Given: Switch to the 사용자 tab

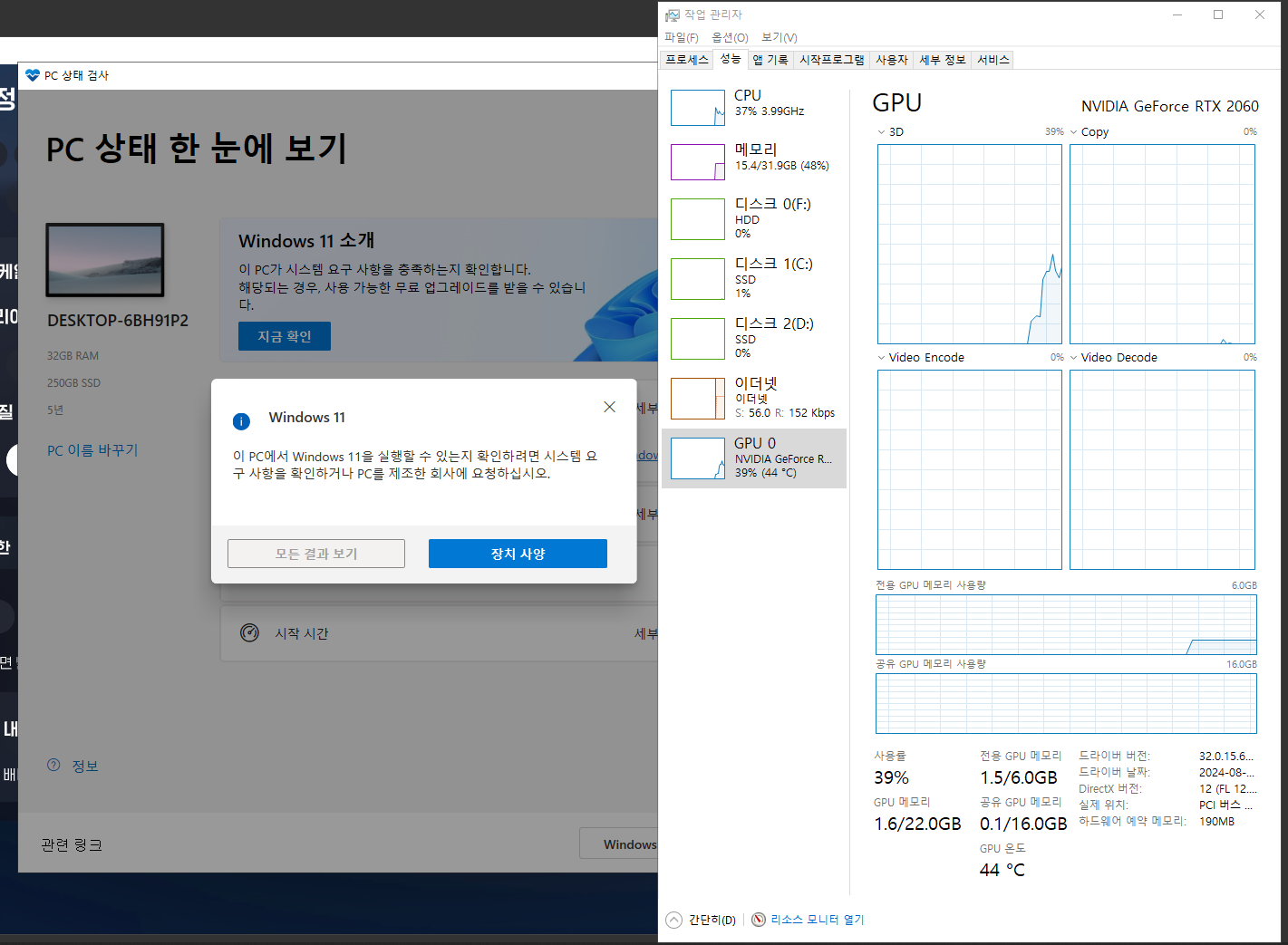Looking at the screenshot, I should coord(891,60).
